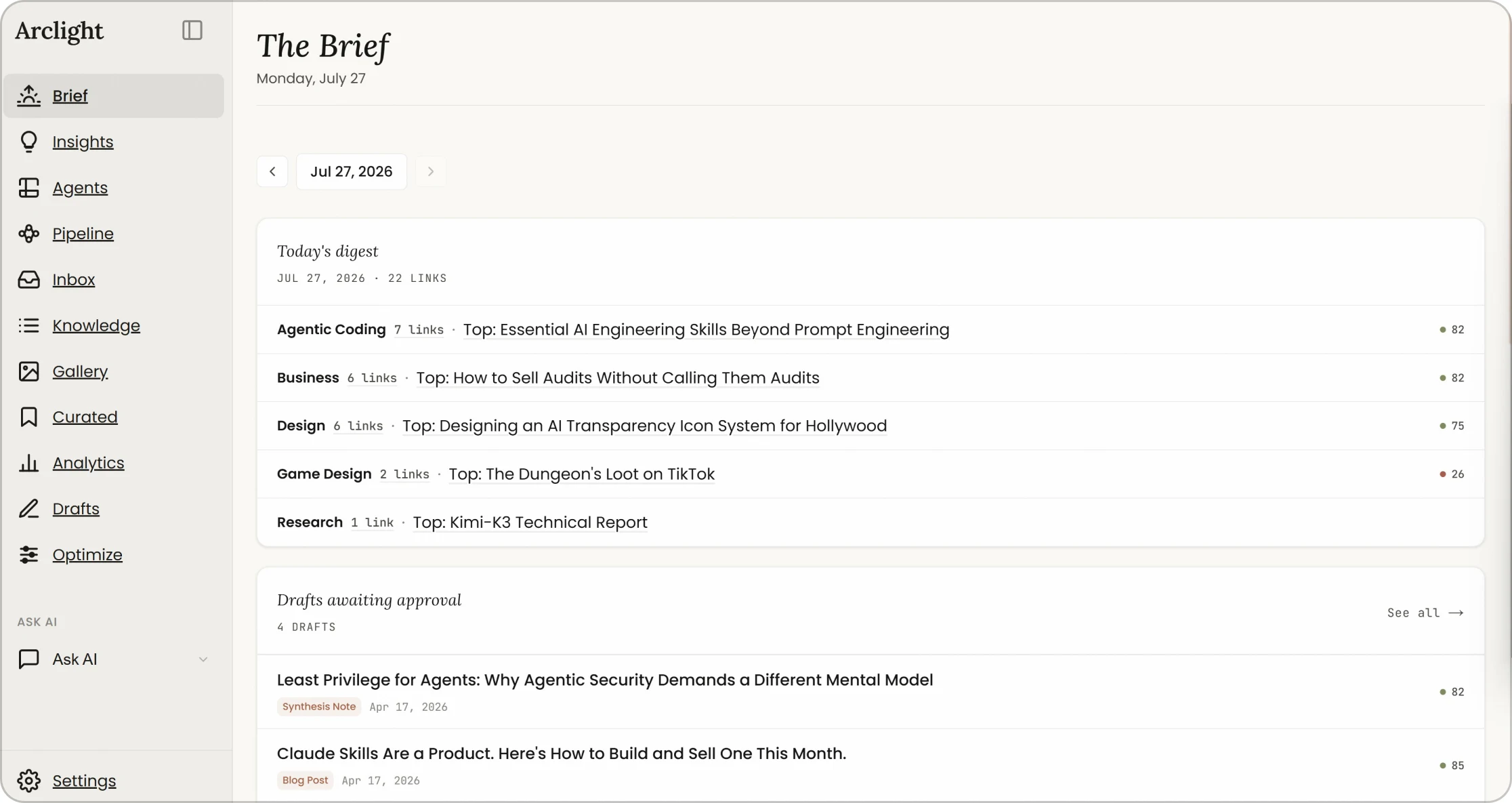Click the Agents layout icon
The width and height of the screenshot is (1512, 803).
(28, 188)
